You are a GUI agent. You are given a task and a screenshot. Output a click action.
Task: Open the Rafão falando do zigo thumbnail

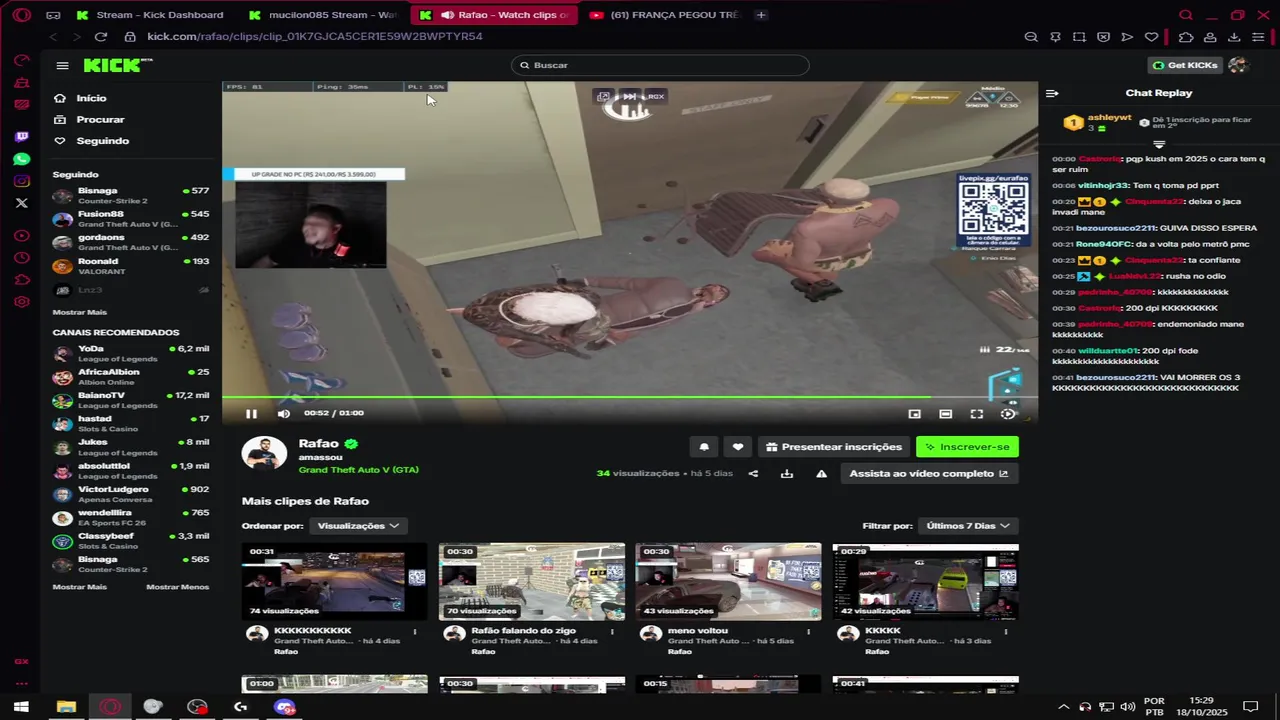[x=532, y=581]
